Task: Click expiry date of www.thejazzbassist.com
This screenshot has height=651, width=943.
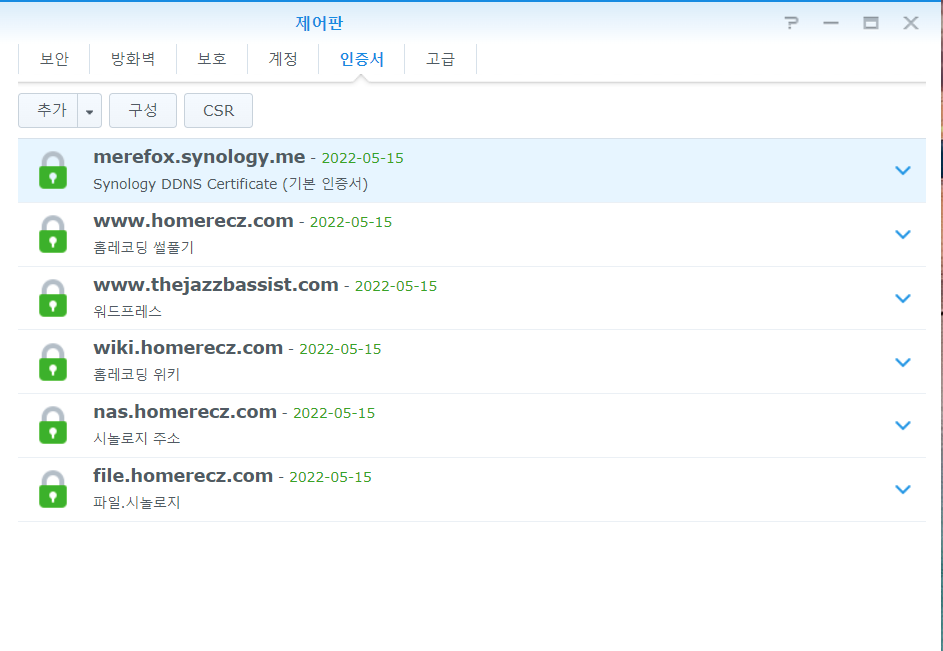Action: point(396,286)
